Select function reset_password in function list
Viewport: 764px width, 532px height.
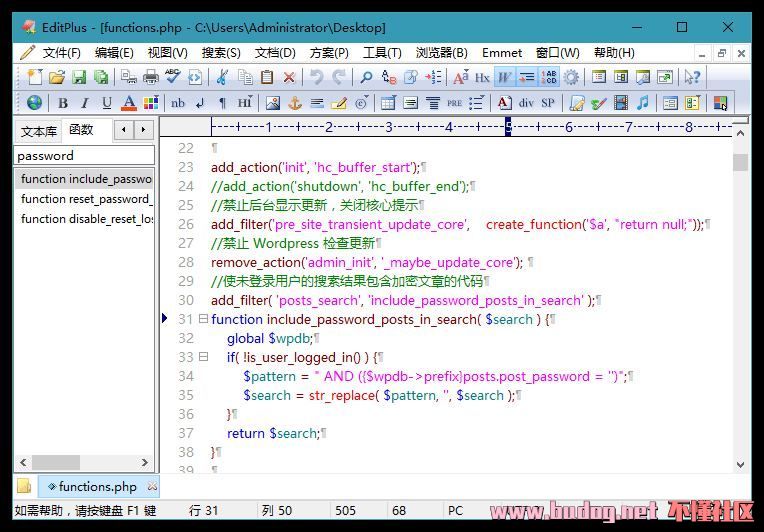pos(84,199)
